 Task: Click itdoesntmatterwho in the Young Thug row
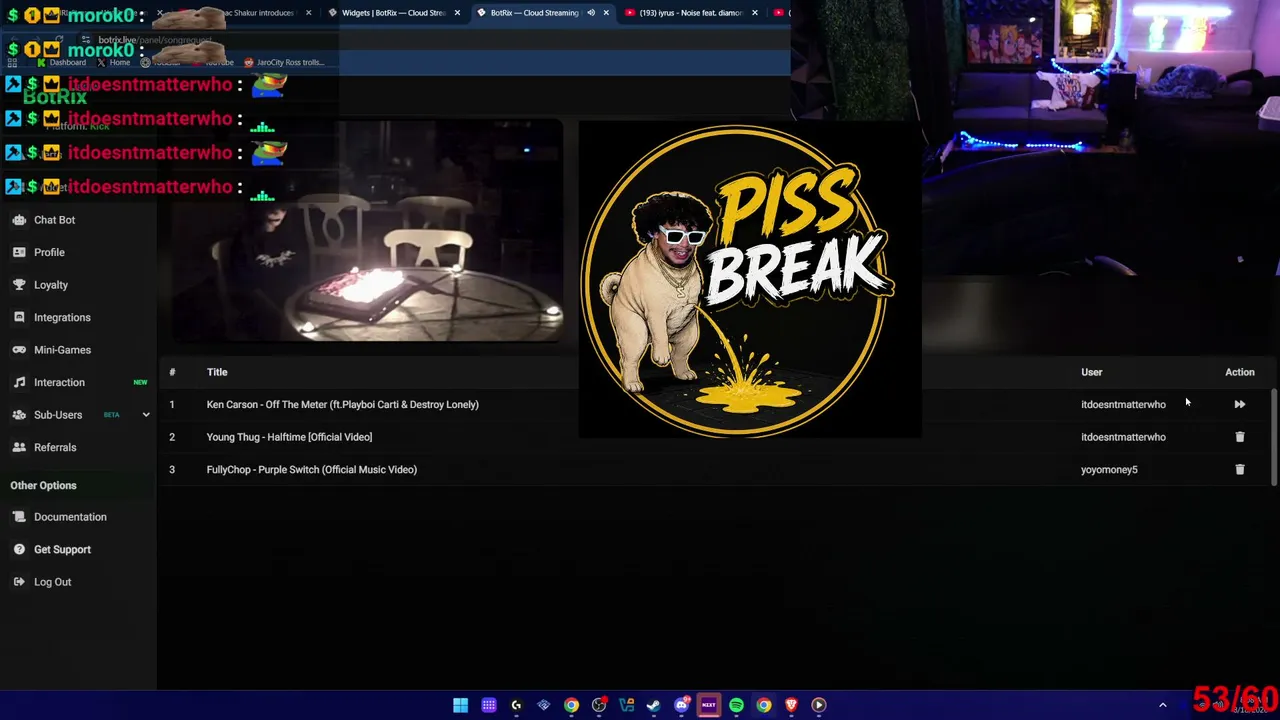pyautogui.click(x=1123, y=437)
